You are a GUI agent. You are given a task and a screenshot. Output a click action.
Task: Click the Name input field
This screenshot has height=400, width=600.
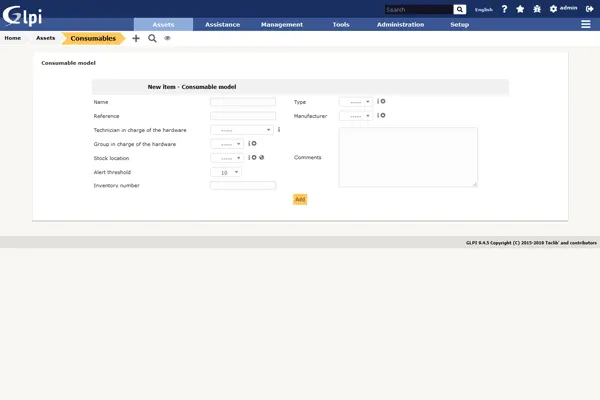coord(242,102)
